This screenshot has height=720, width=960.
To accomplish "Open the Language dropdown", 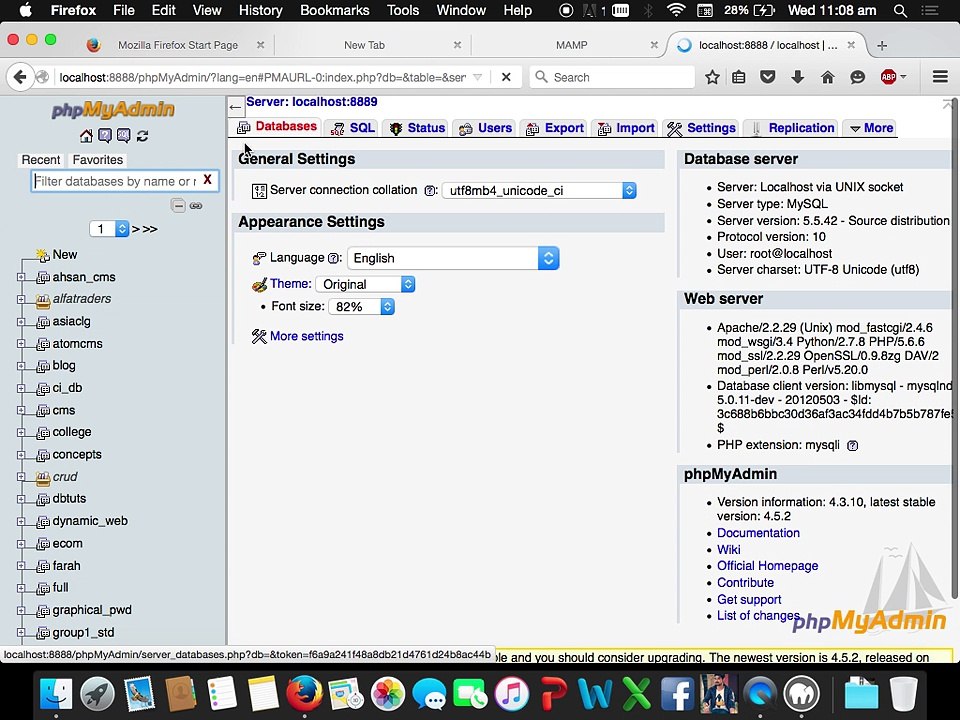I will [x=453, y=258].
